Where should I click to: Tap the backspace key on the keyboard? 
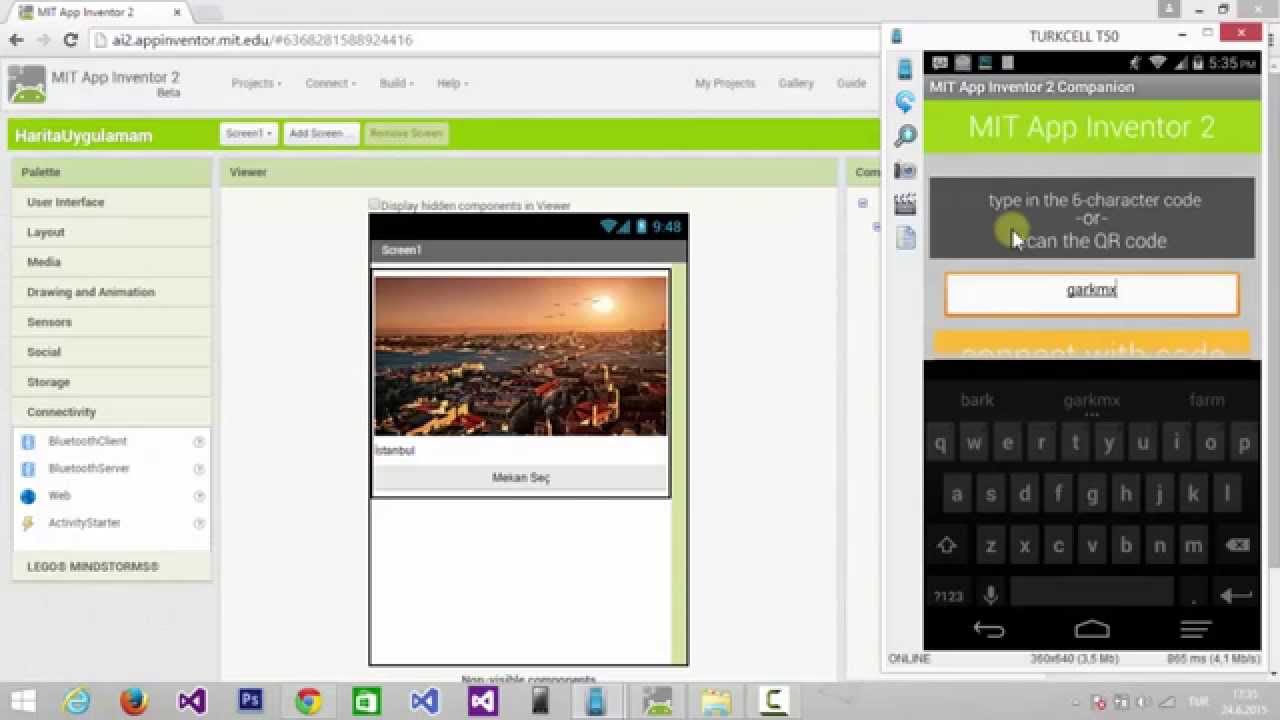click(1237, 546)
